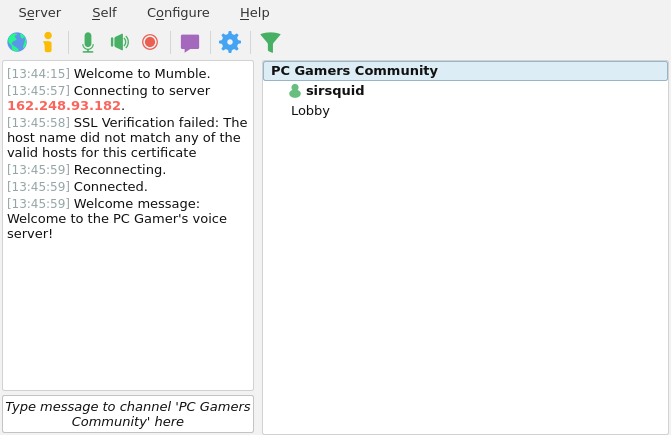Deafen yourself with the speaker icon
The height and width of the screenshot is (435, 671).
pyautogui.click(x=119, y=42)
